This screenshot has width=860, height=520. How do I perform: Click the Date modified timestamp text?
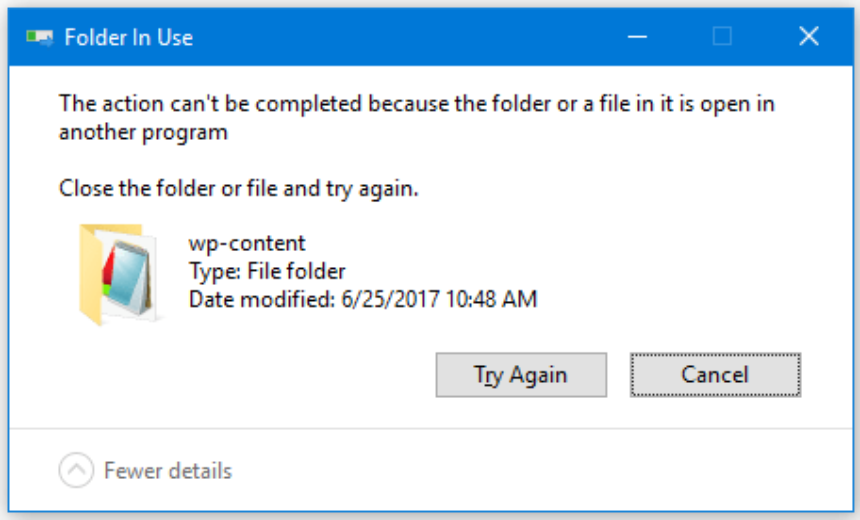pos(363,299)
